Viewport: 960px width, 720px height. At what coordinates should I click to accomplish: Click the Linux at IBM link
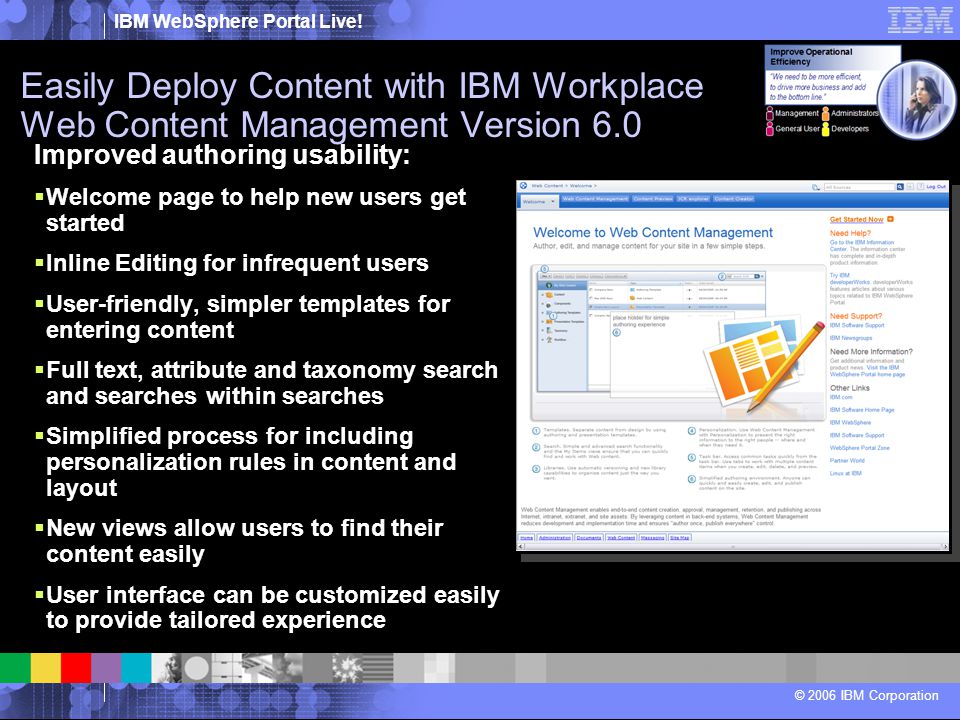click(846, 473)
